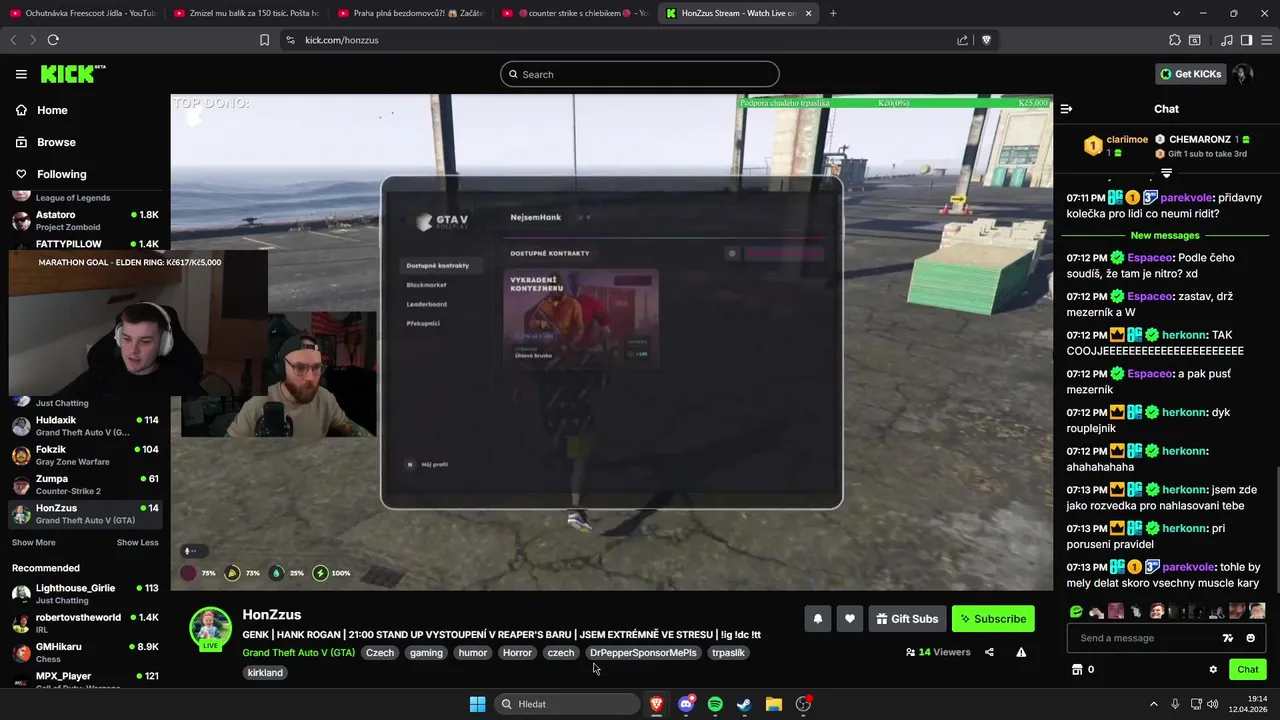The height and width of the screenshot is (720, 1280).
Task: Open browser media control music icon
Action: (x=1226, y=40)
